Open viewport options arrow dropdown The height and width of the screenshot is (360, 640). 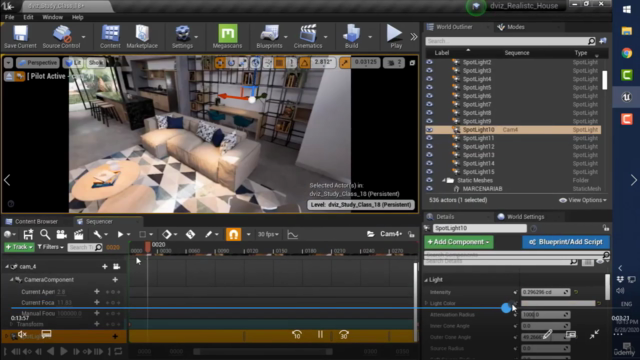click(8, 62)
